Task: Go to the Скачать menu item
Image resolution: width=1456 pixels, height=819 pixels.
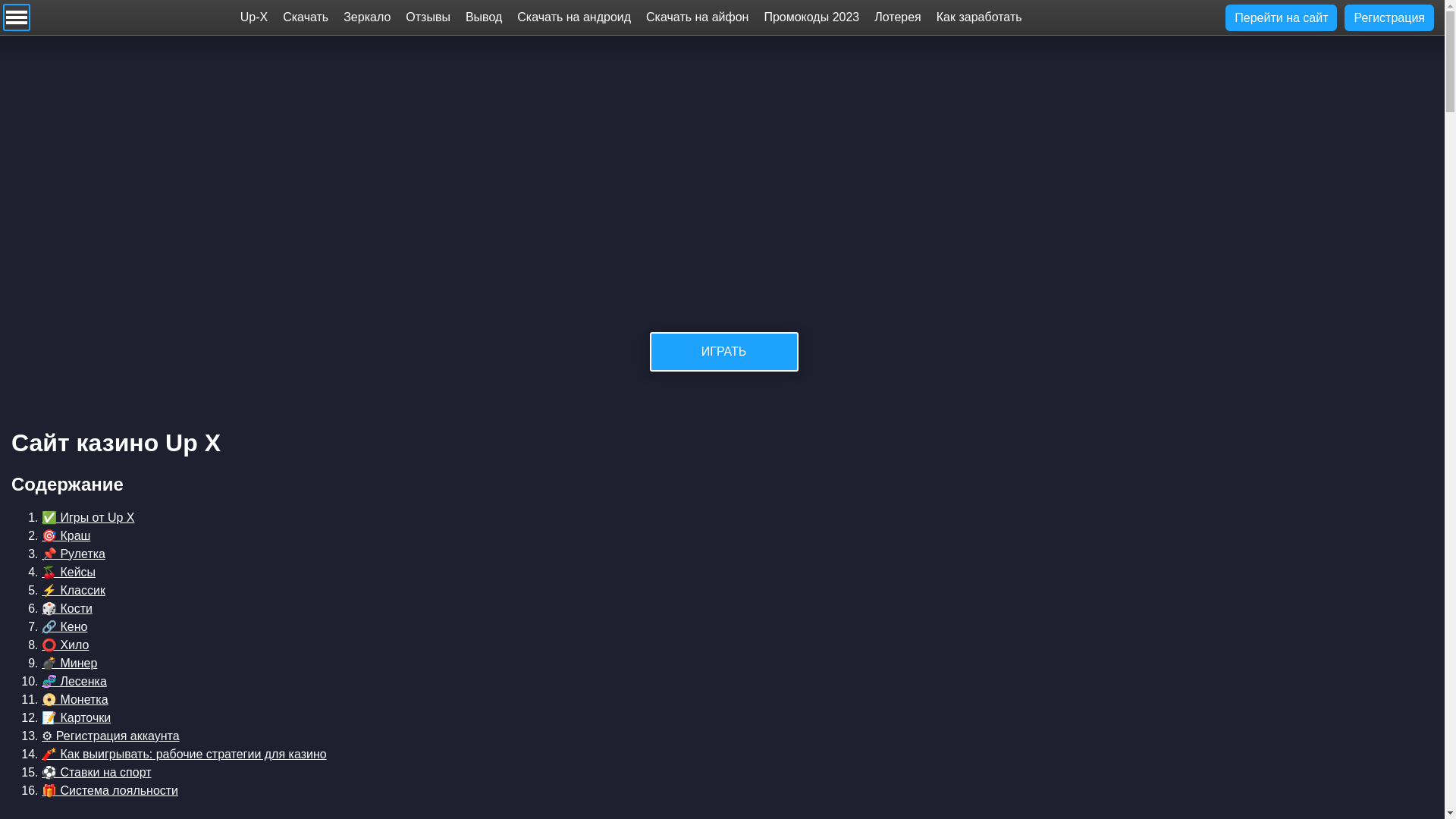Action: [306, 17]
